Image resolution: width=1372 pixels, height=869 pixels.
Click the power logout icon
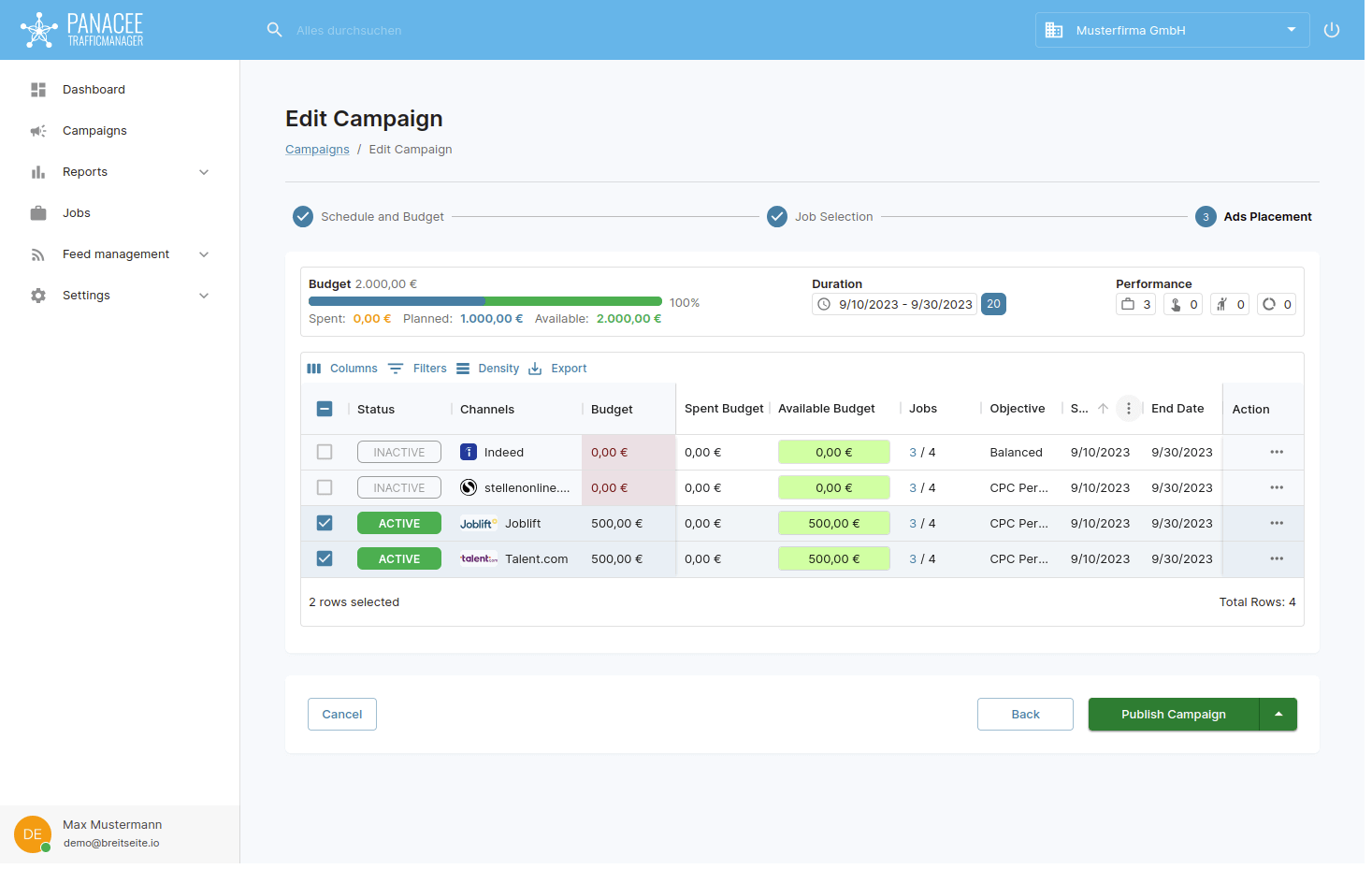click(1332, 30)
